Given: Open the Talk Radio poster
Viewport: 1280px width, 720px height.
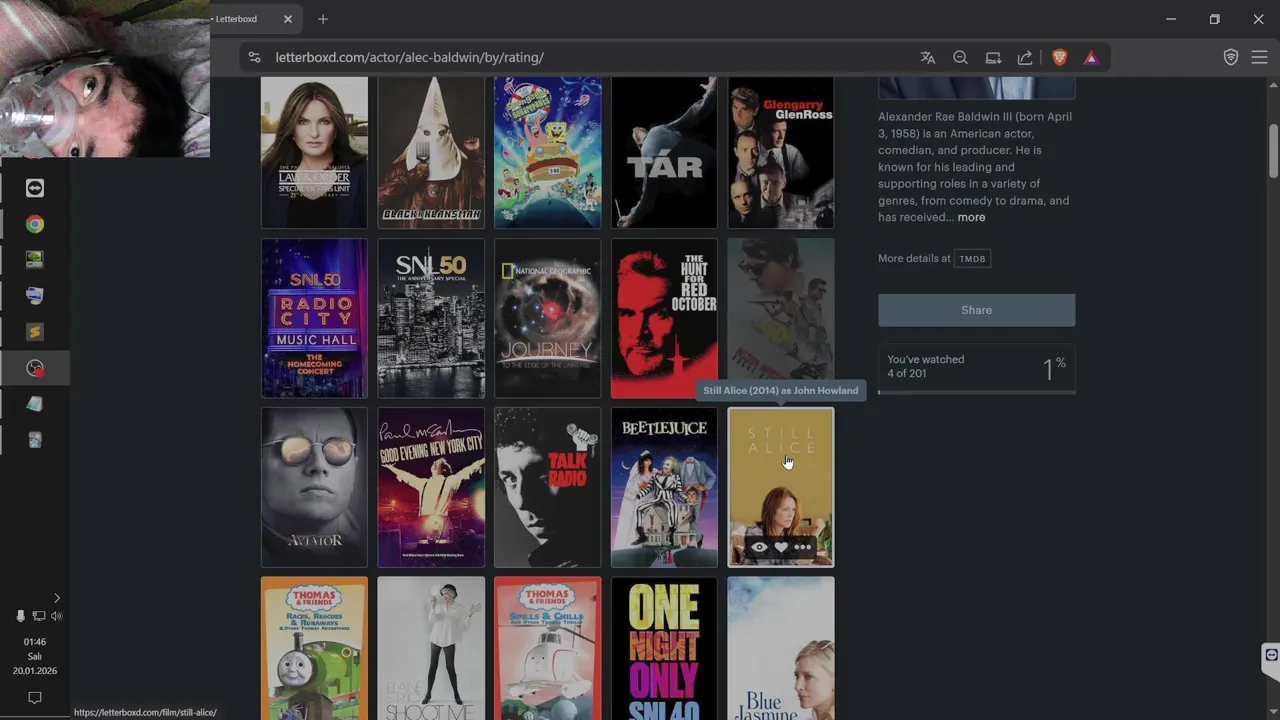Looking at the screenshot, I should click(x=548, y=487).
